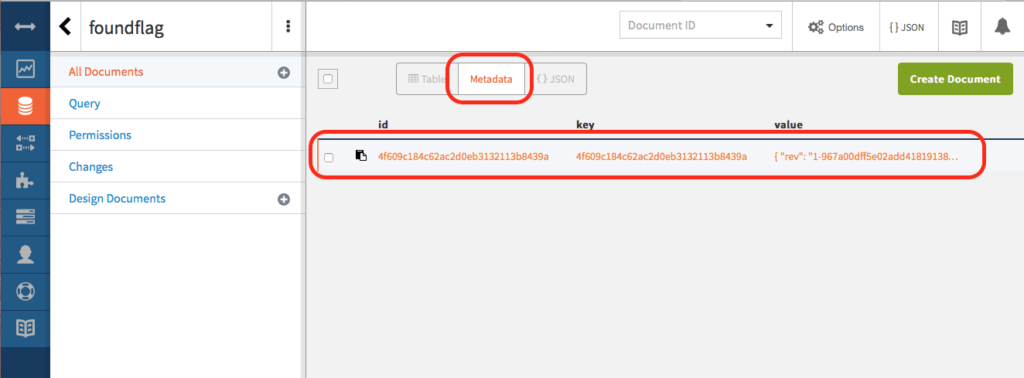Open the document id link in id column

click(x=463, y=156)
